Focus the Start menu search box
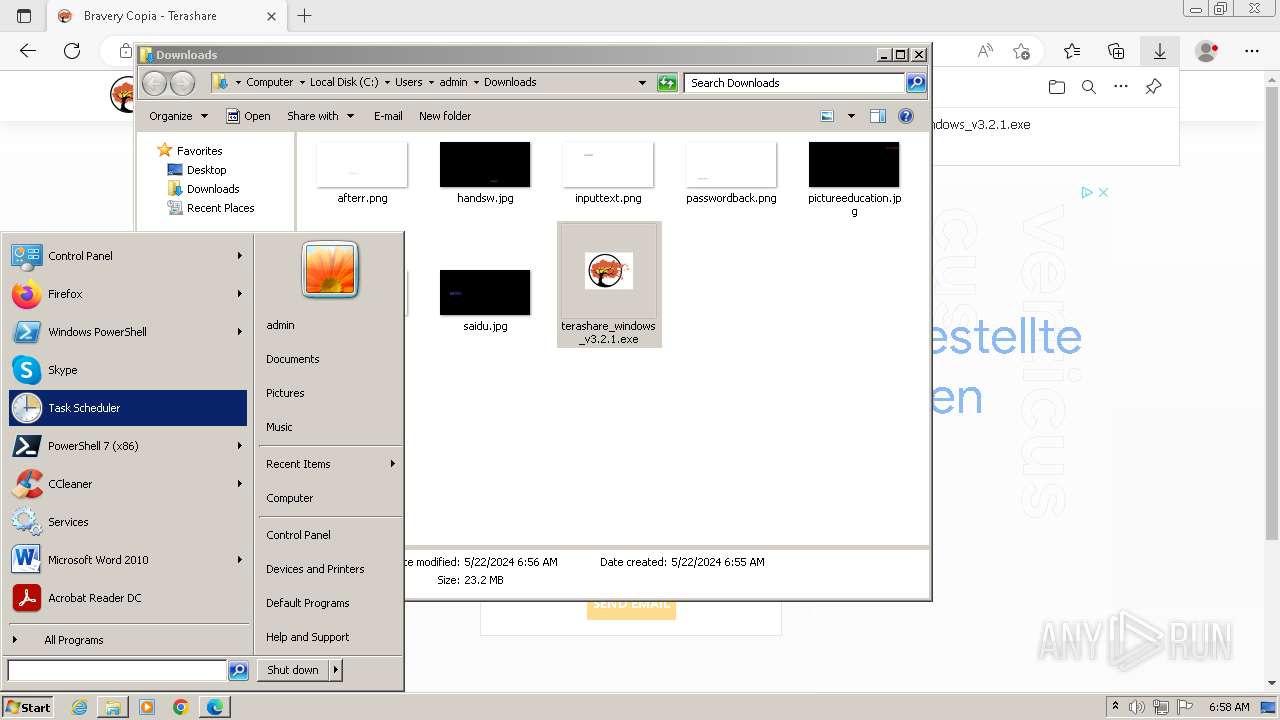 click(x=117, y=670)
